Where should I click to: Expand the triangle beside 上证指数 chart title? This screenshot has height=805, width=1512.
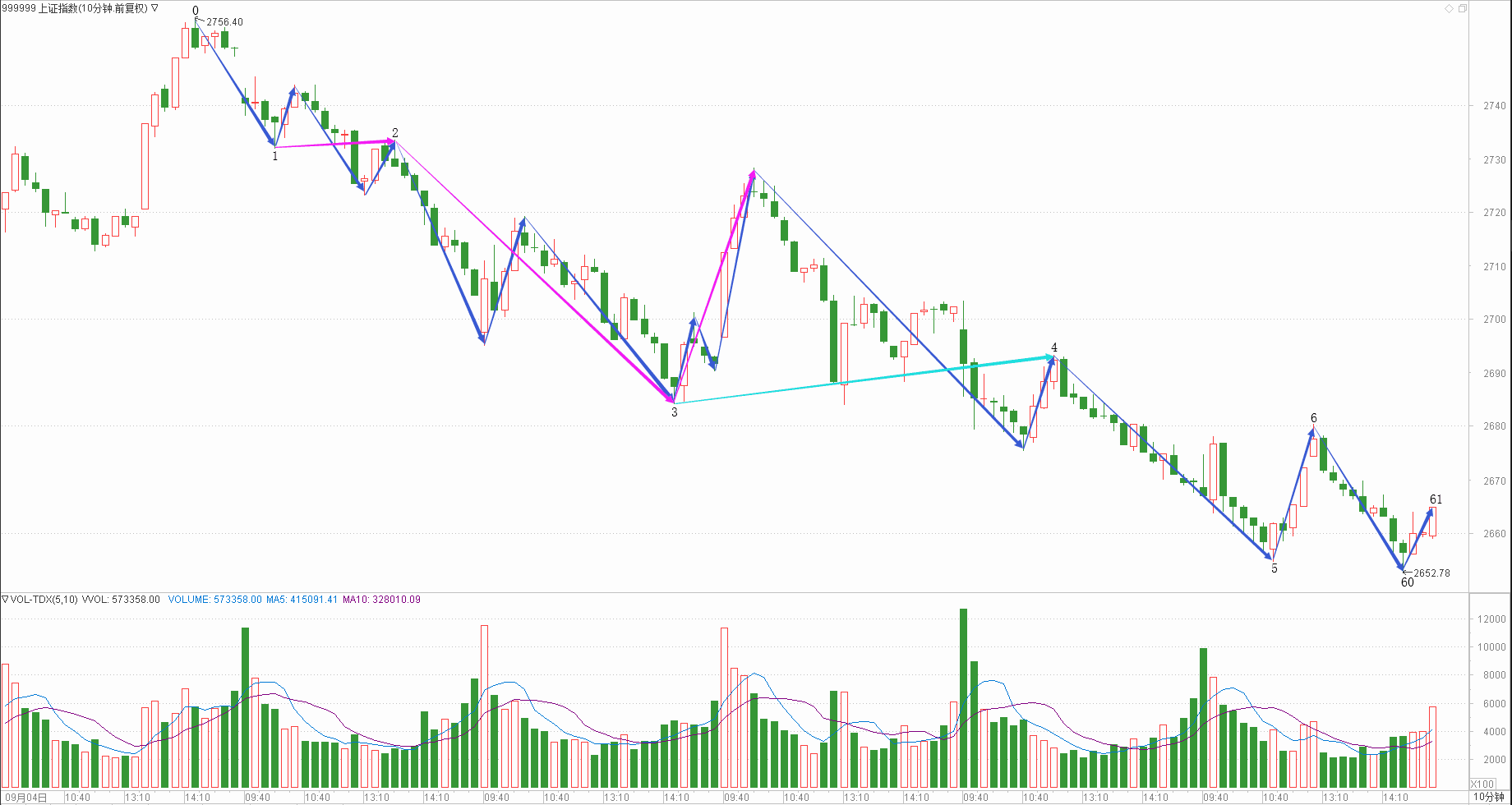click(x=155, y=8)
